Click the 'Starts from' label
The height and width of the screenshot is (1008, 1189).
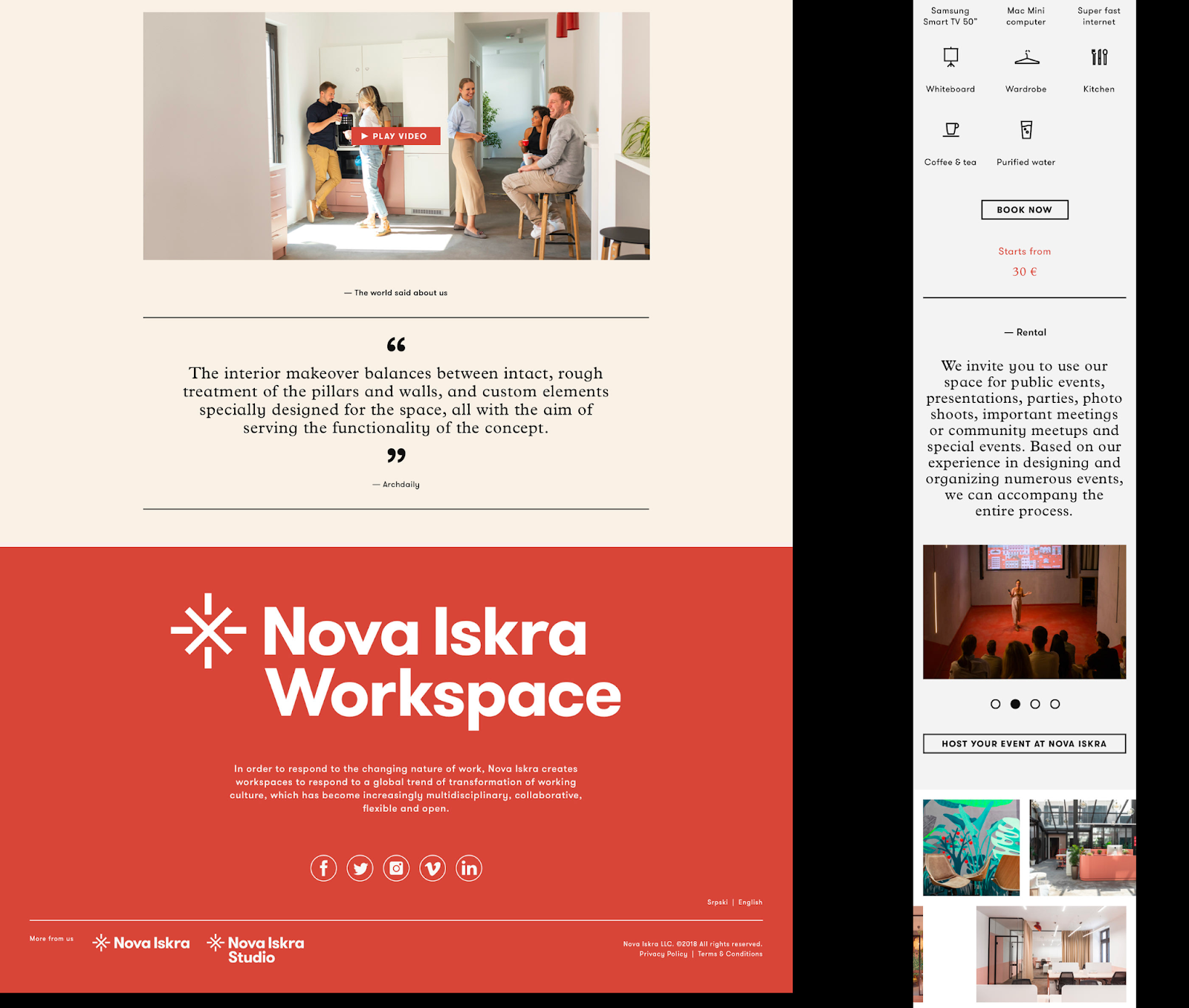click(x=1025, y=251)
